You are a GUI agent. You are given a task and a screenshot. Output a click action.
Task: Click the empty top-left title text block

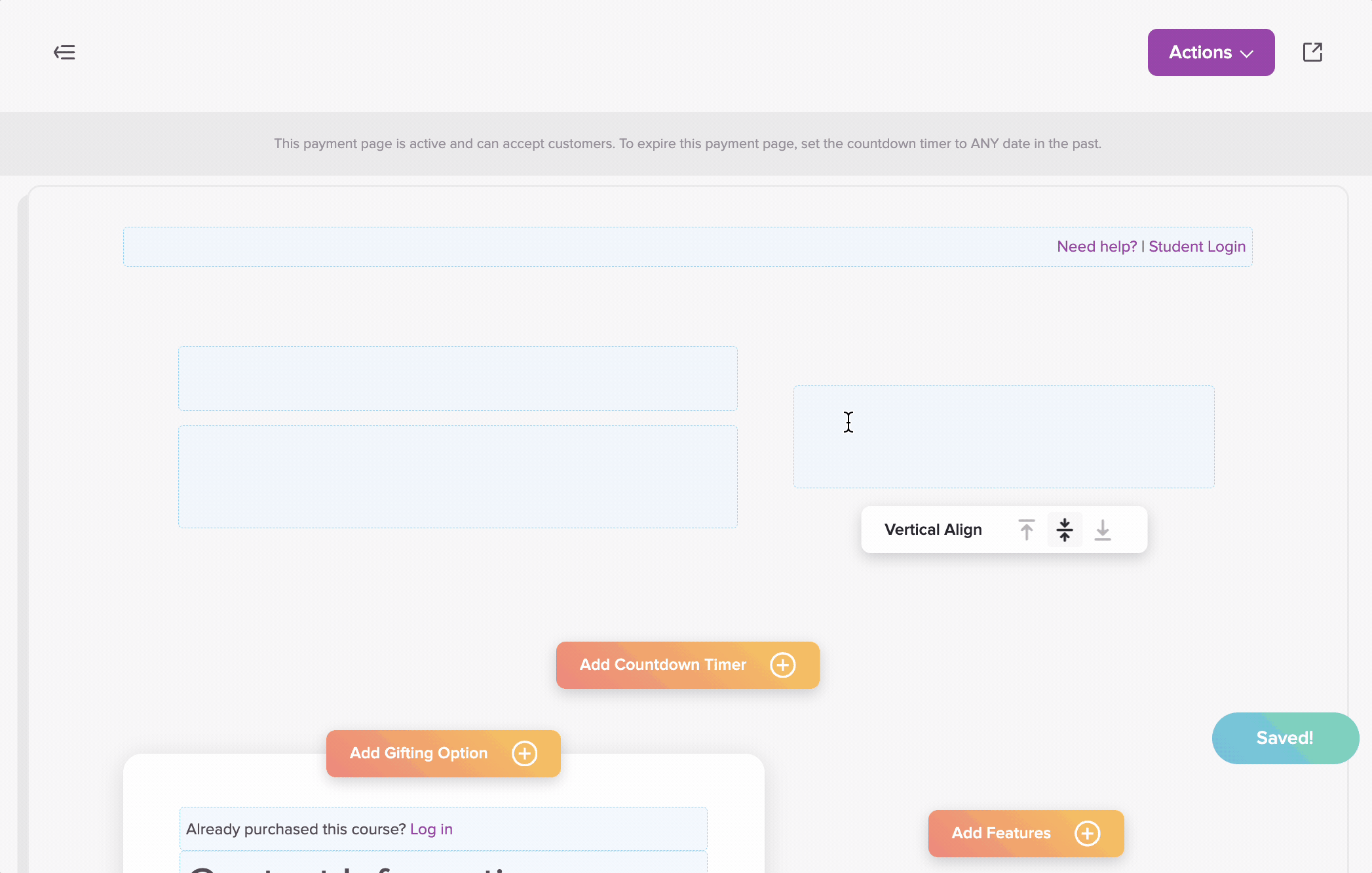[x=457, y=378]
